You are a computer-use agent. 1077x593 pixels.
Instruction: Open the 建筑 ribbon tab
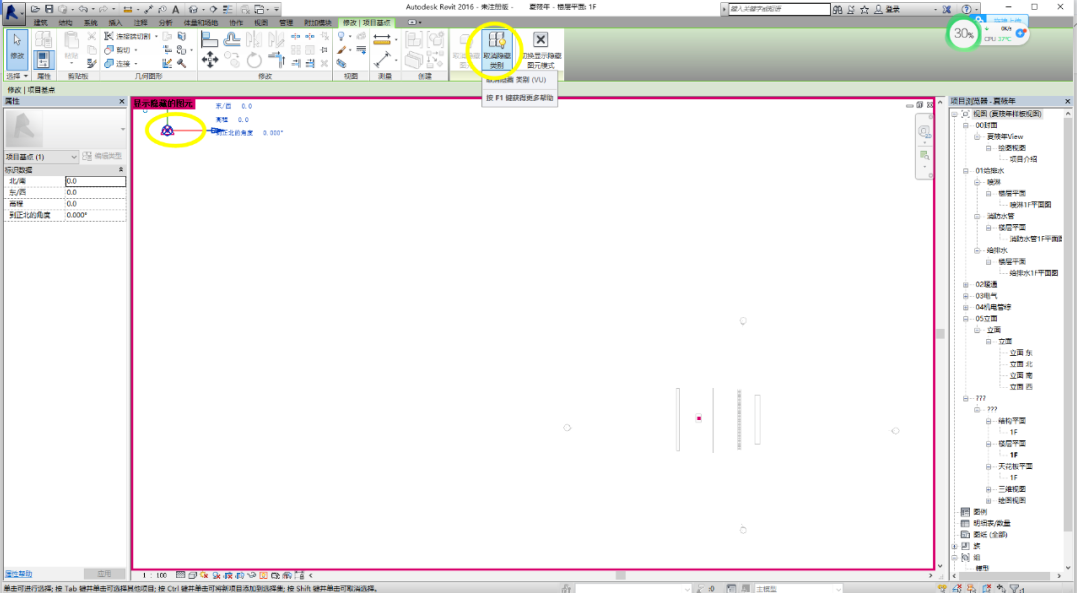(x=41, y=22)
